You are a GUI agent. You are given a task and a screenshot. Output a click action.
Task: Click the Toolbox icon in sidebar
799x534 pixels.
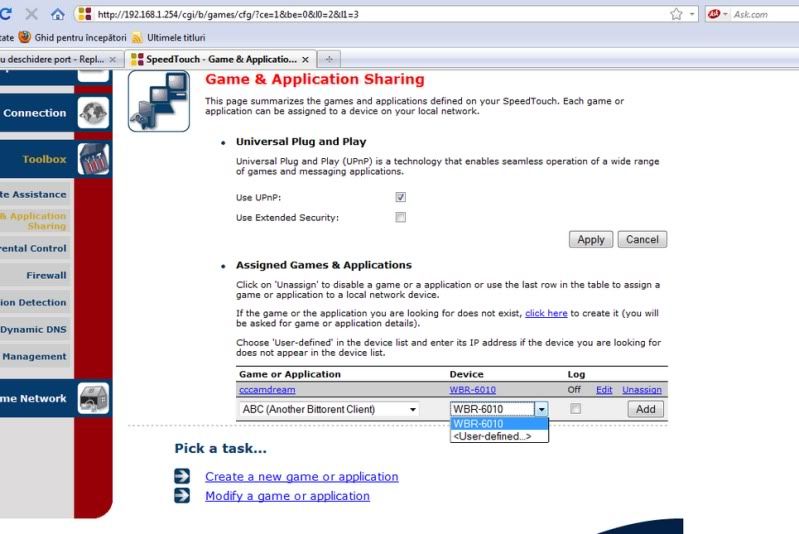point(93,159)
